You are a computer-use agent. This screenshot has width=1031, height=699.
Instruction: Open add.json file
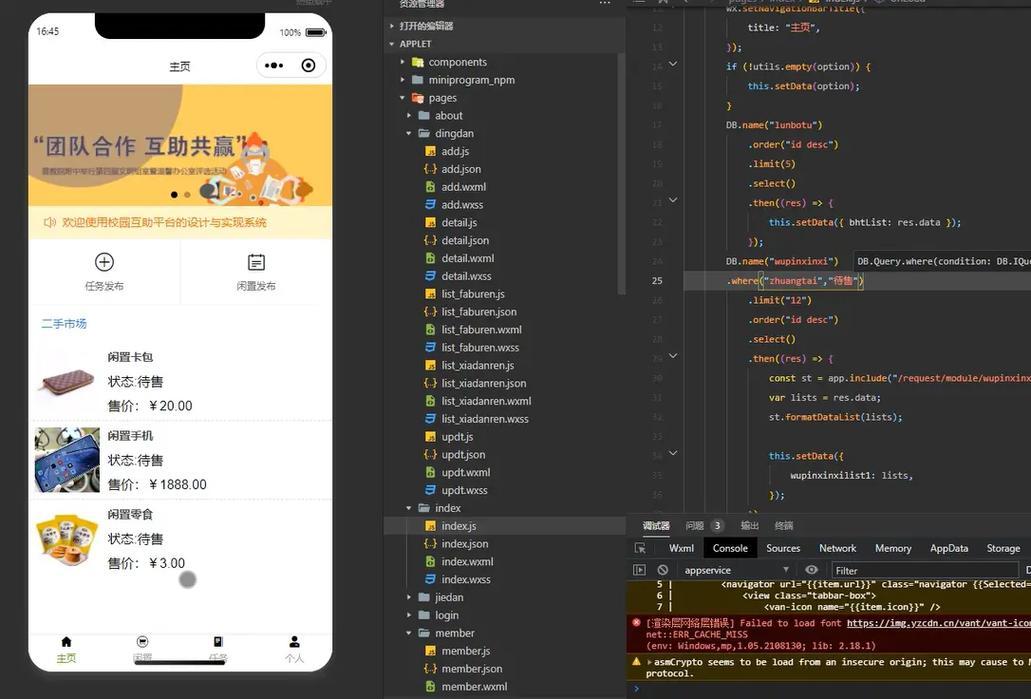[x=461, y=169]
